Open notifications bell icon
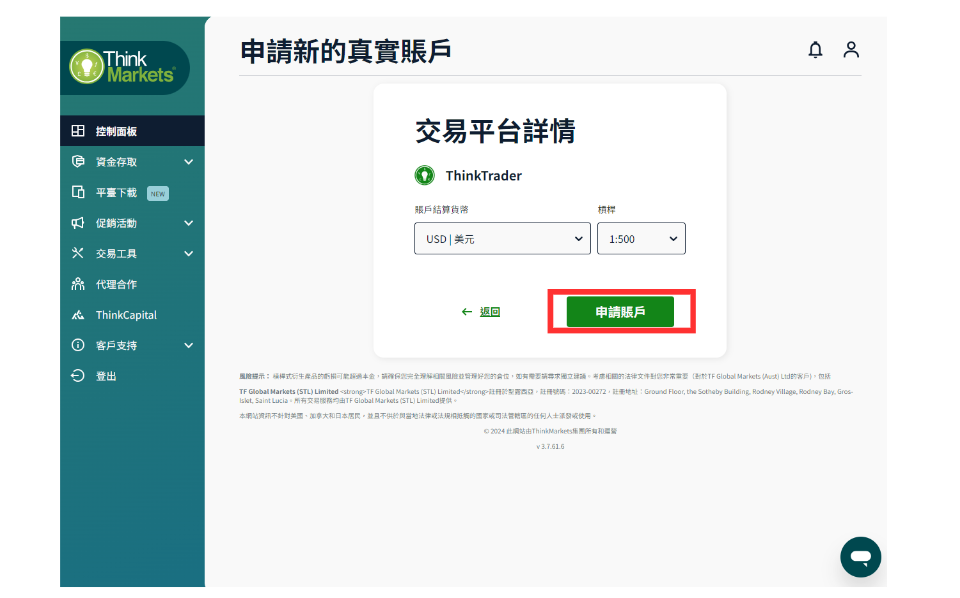Image resolution: width=960 pixels, height=598 pixels. (815, 50)
